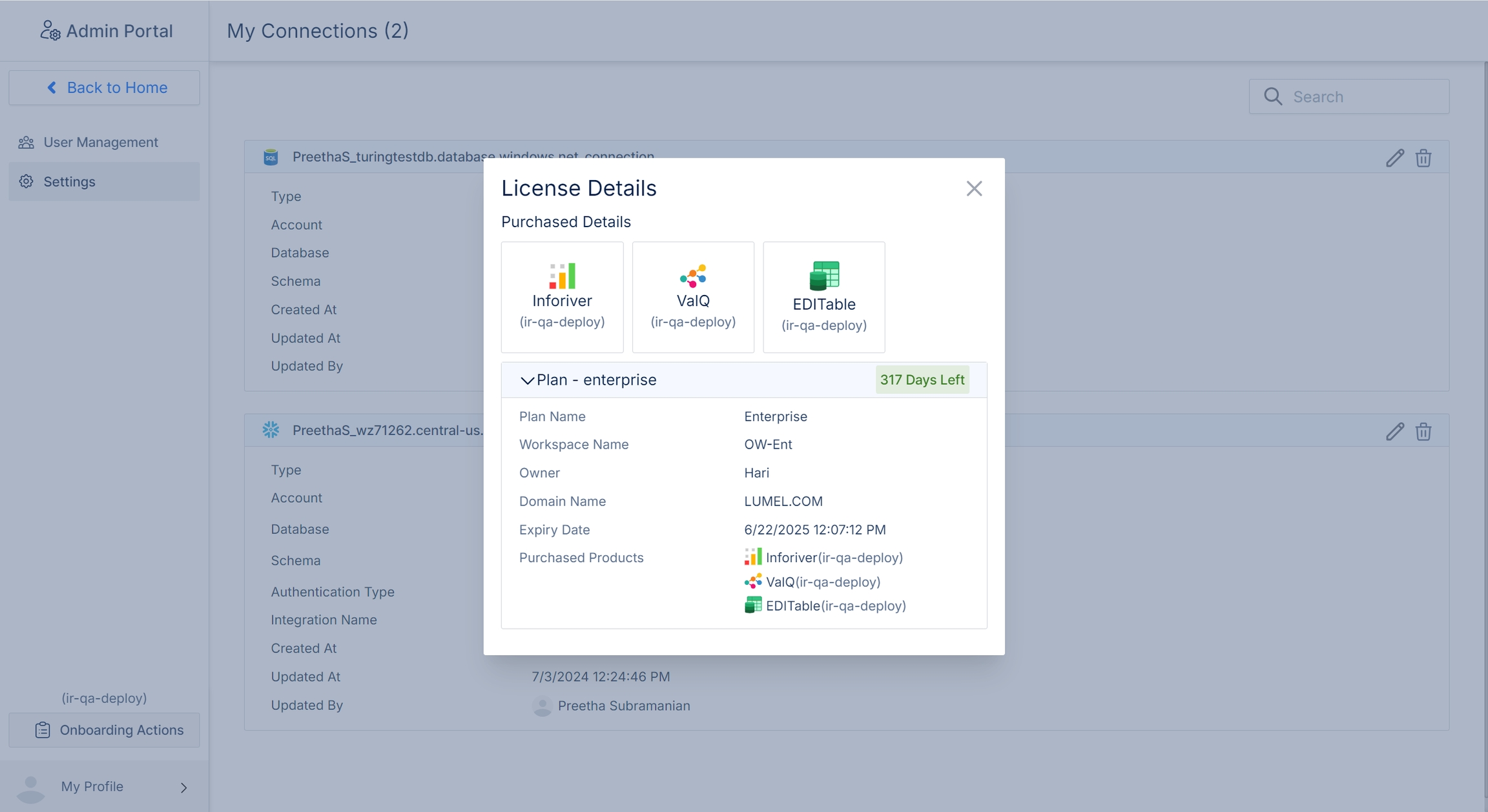Open the Settings menu item
This screenshot has width=1488, height=812.
70,181
